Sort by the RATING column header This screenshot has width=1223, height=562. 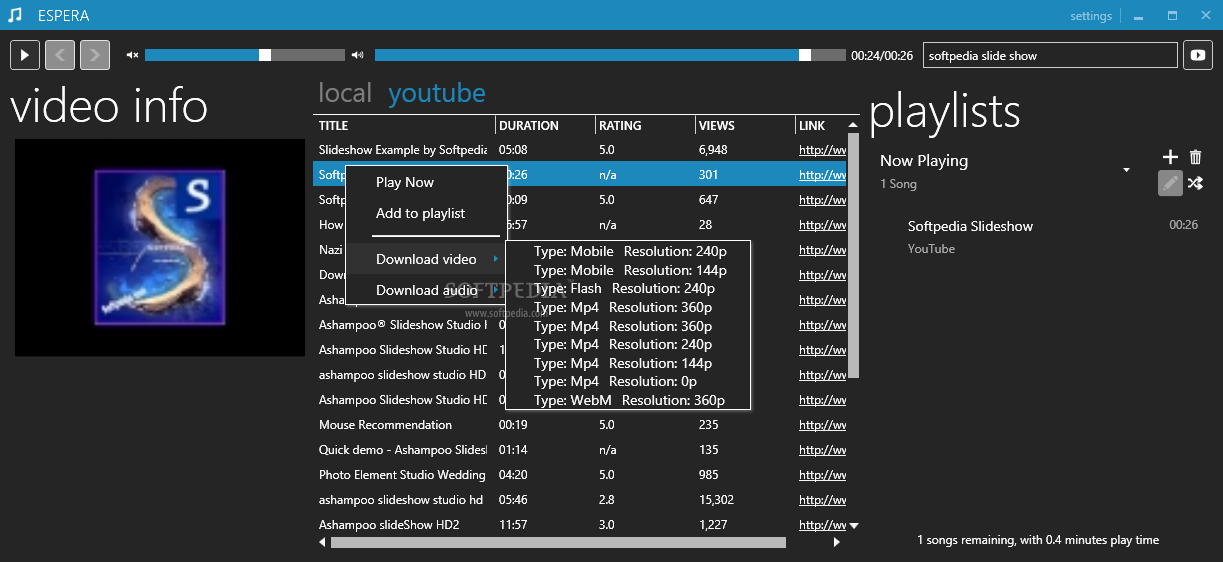645,126
